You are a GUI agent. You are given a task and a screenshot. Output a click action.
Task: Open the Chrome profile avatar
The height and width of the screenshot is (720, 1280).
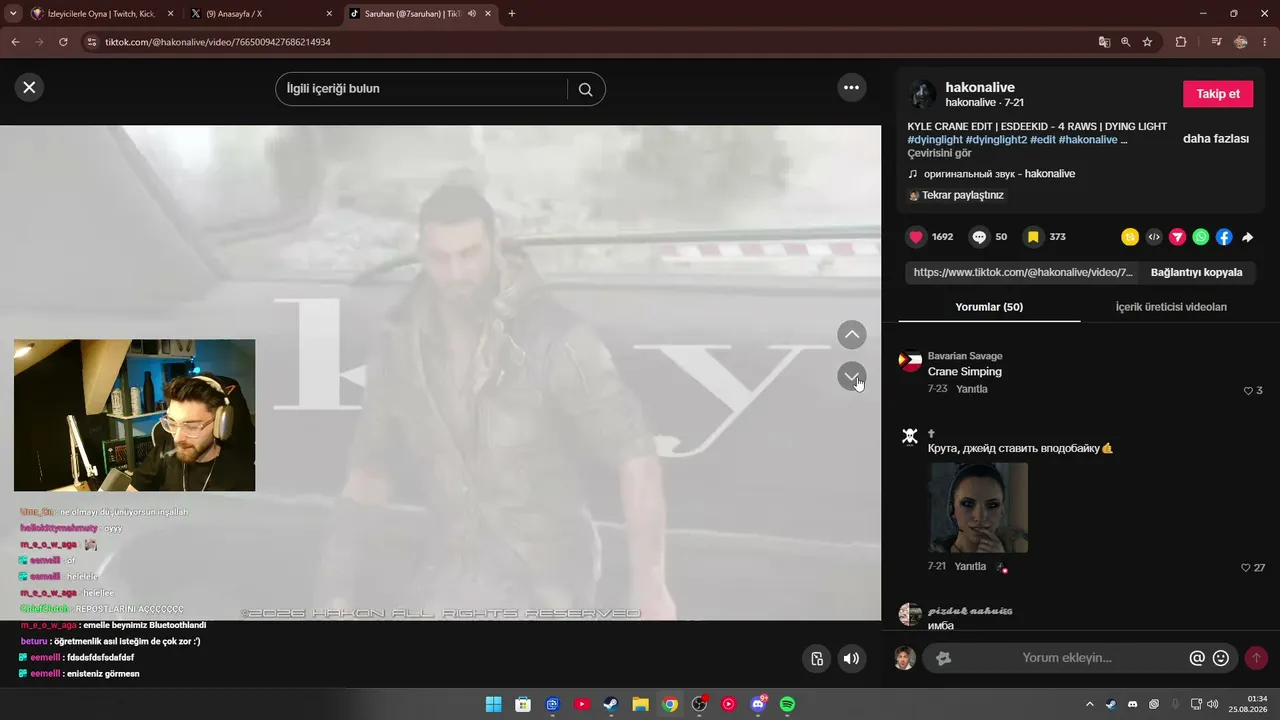click(x=1241, y=42)
